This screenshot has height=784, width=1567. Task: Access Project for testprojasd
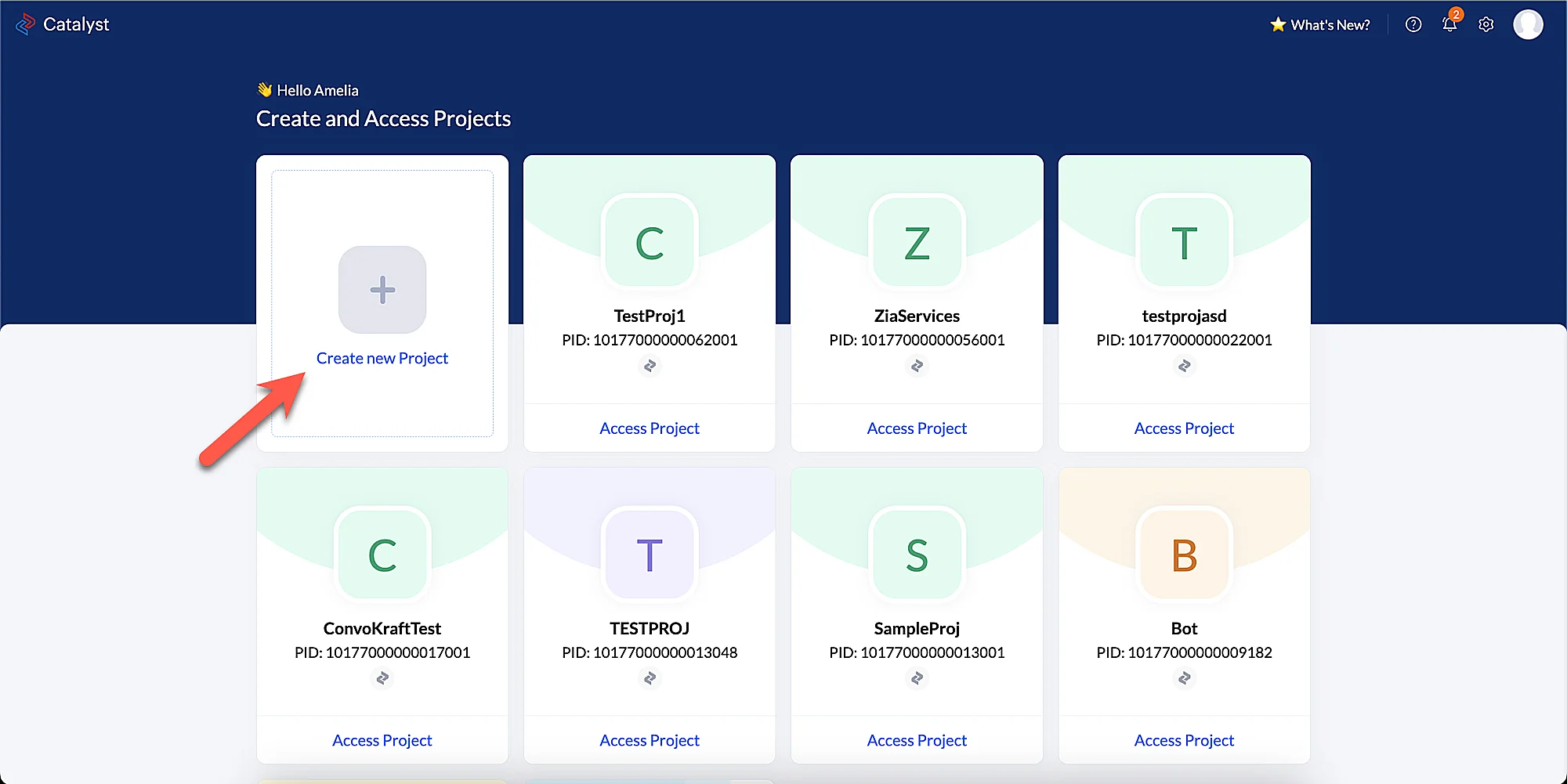(1184, 428)
